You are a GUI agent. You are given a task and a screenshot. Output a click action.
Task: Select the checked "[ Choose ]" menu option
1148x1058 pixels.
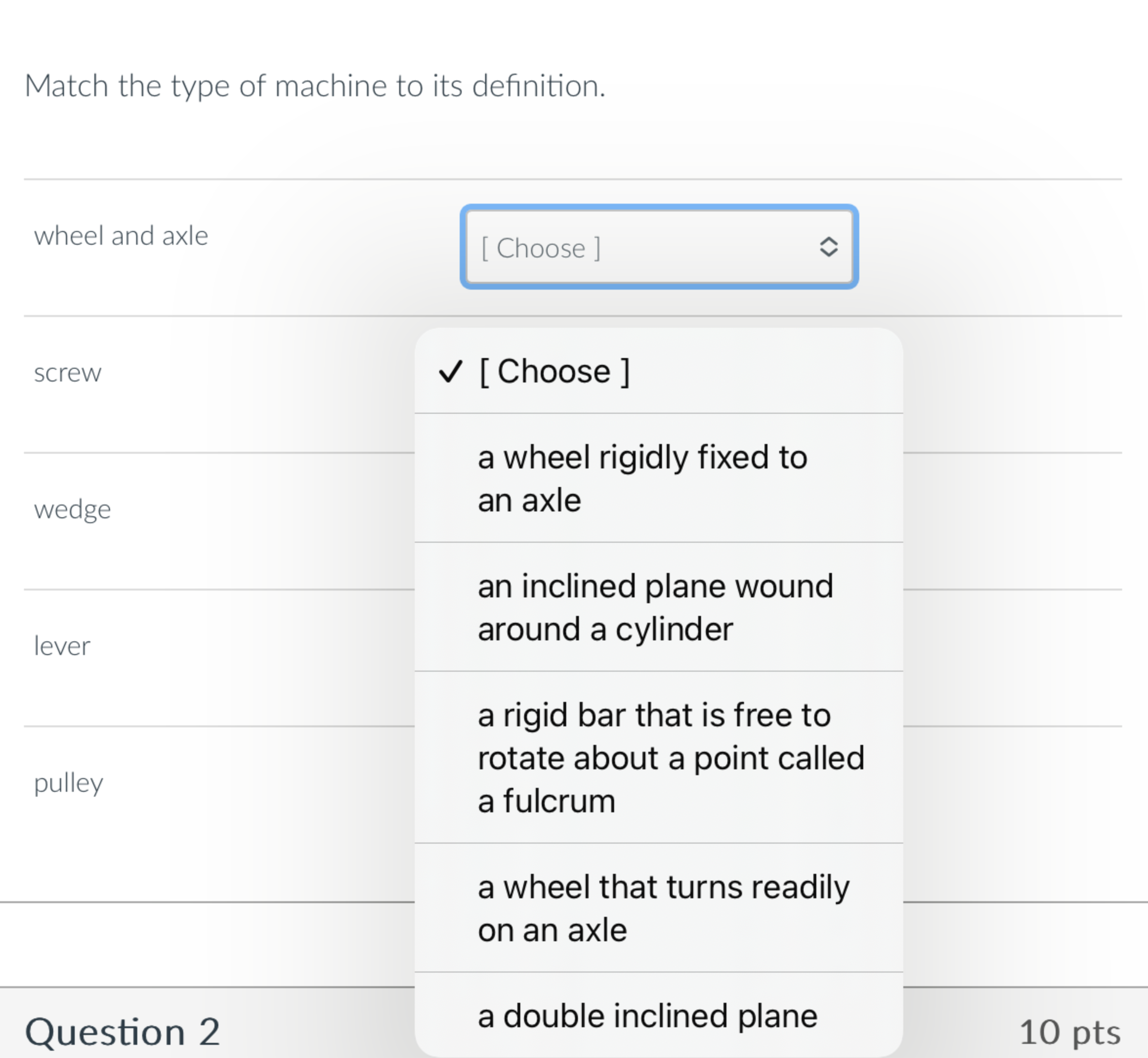[554, 372]
